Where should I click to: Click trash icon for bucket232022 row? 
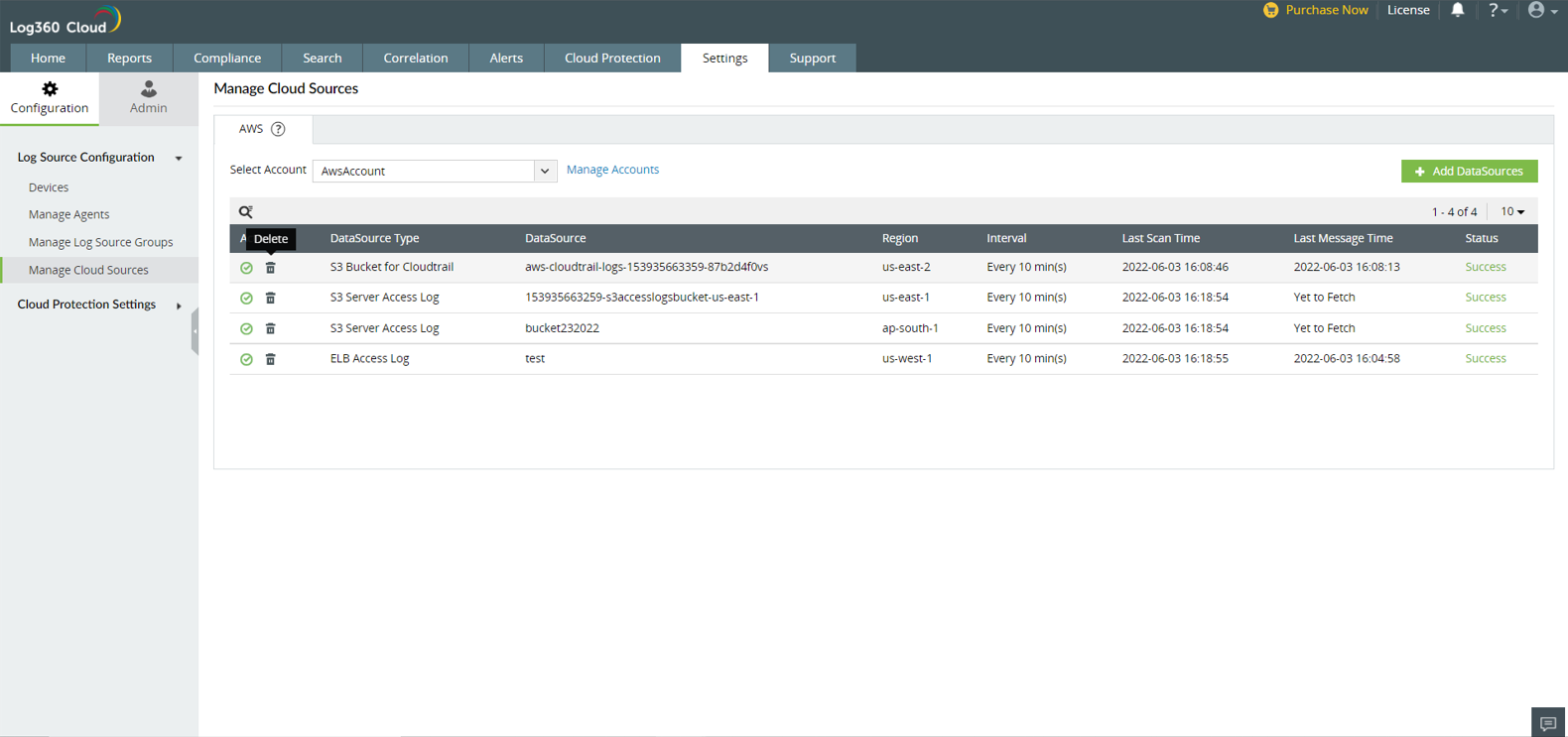pos(270,328)
